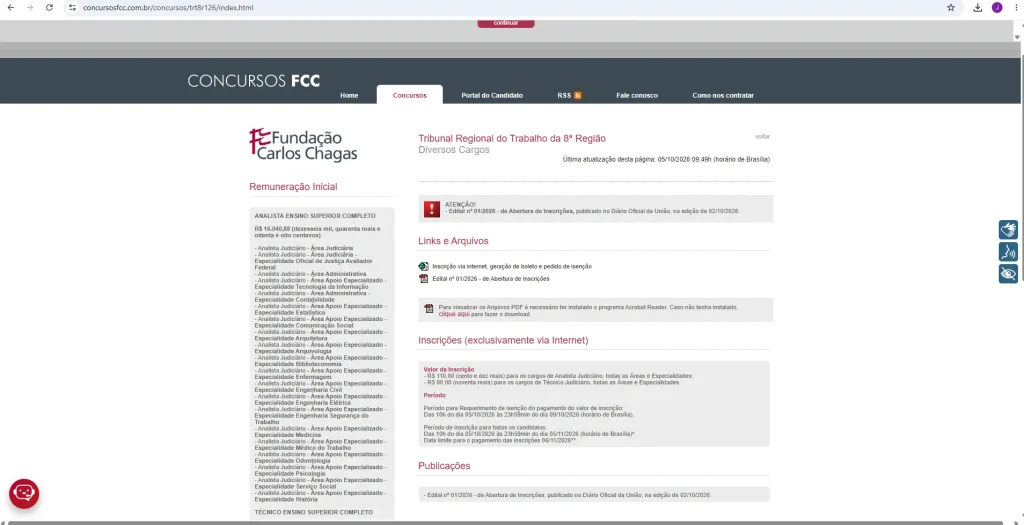Open the RSS menu item
This screenshot has width=1024, height=525.
pos(564,95)
